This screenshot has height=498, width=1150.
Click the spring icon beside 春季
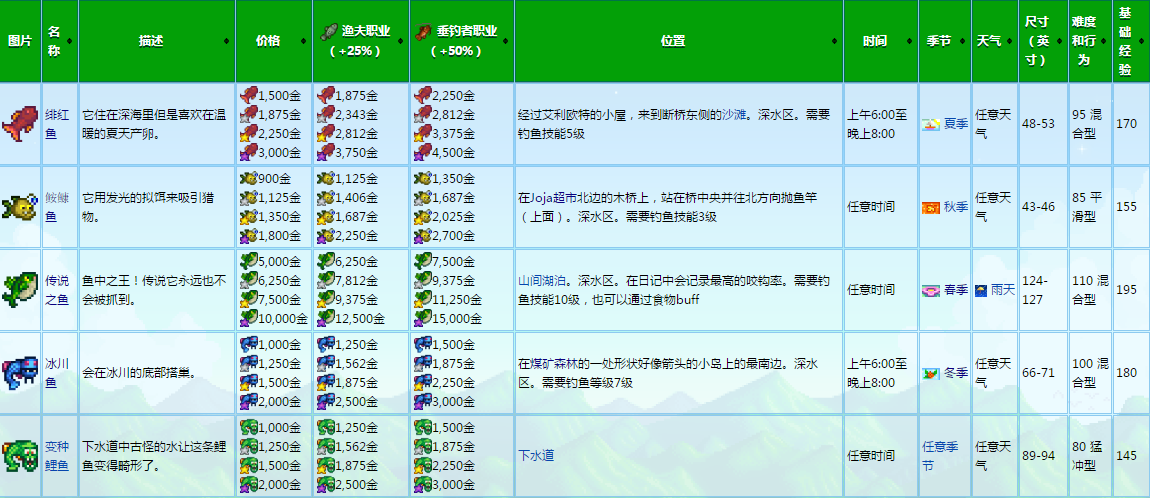pyautogui.click(x=931, y=290)
